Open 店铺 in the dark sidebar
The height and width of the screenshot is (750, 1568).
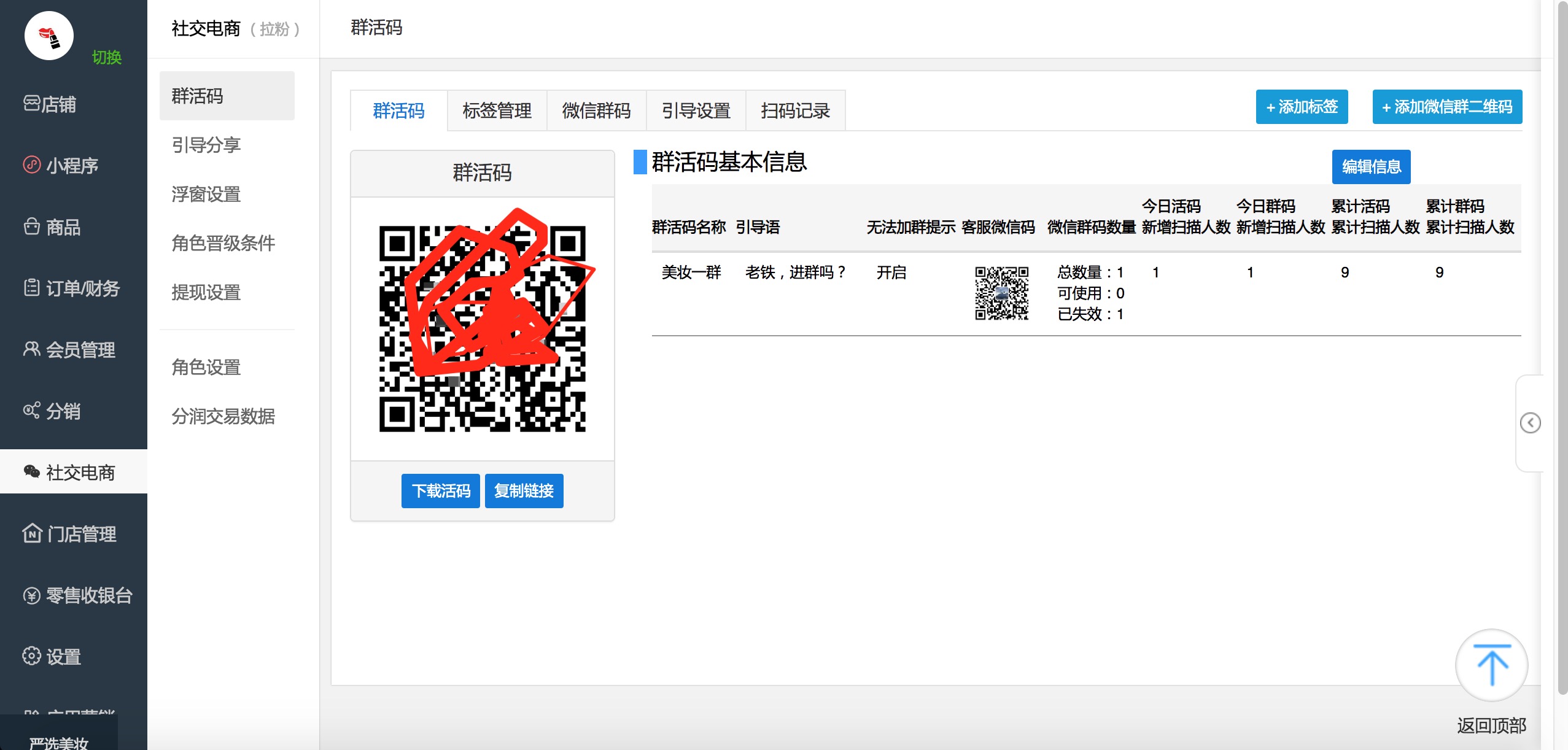tap(50, 104)
